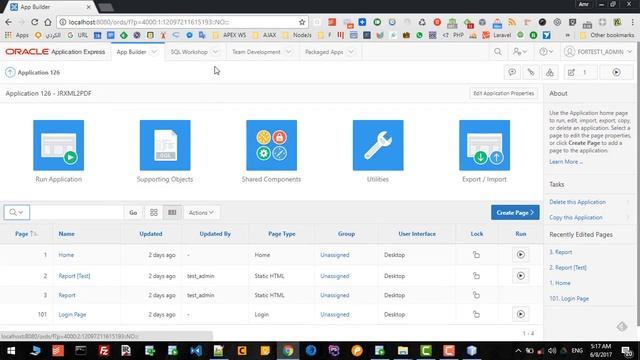Click Delete this Application task
Image resolution: width=640 pixels, height=360 pixels.
point(577,202)
